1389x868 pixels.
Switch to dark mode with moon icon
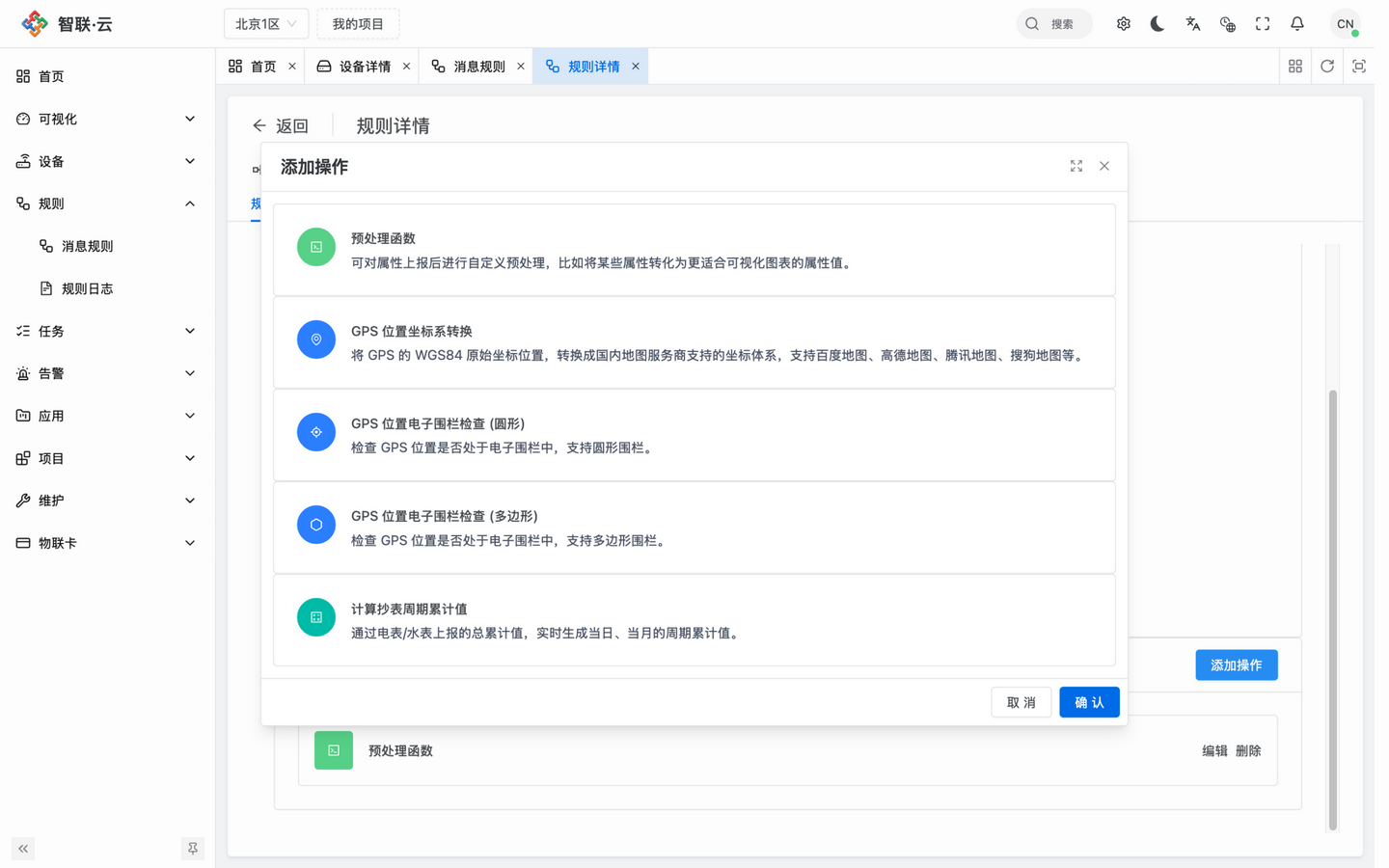coord(1157,24)
